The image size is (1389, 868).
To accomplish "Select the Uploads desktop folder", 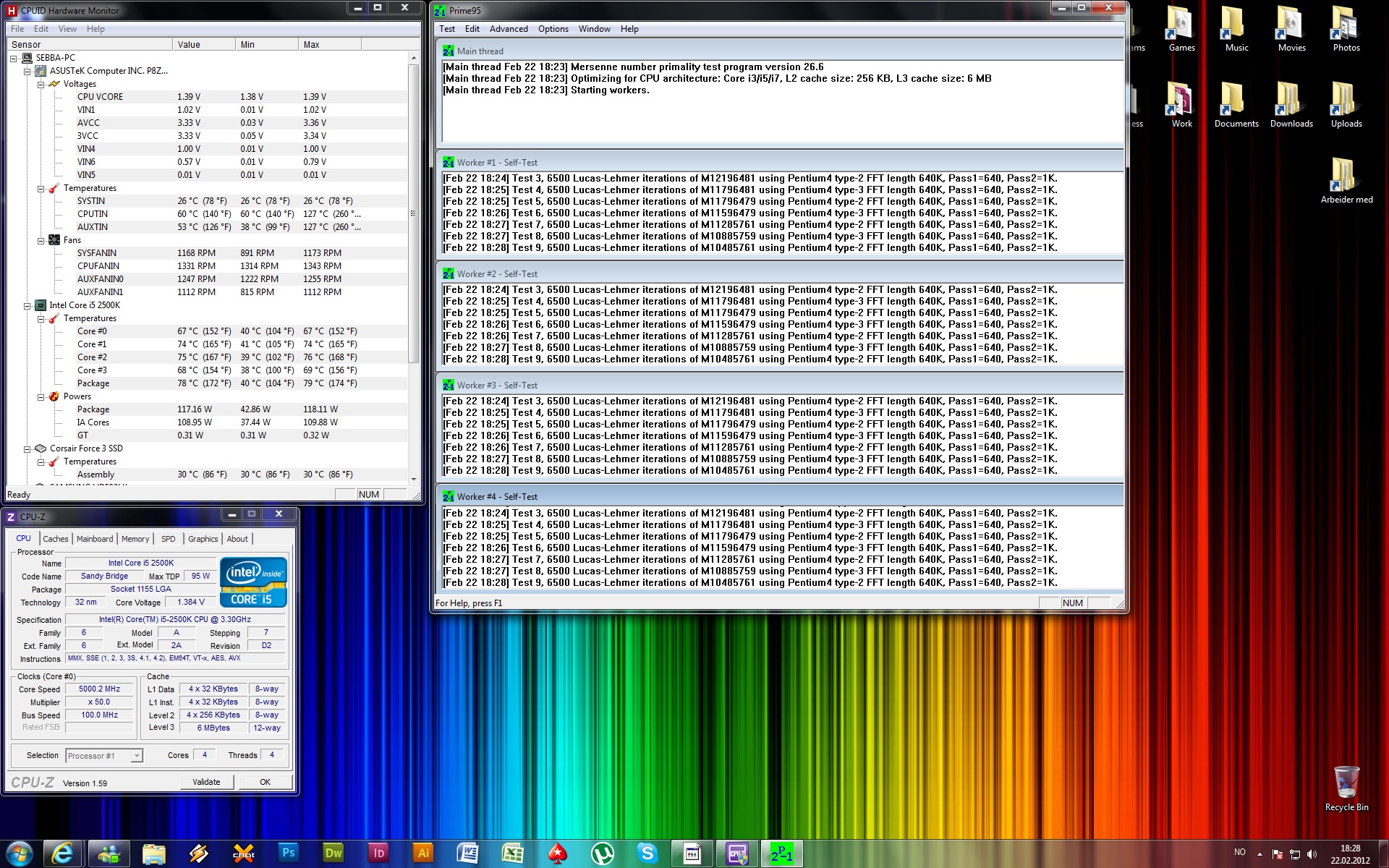I will 1346,106.
